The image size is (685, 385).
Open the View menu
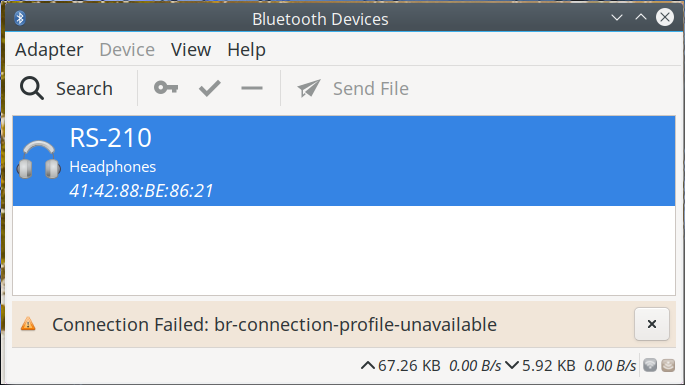(x=191, y=49)
